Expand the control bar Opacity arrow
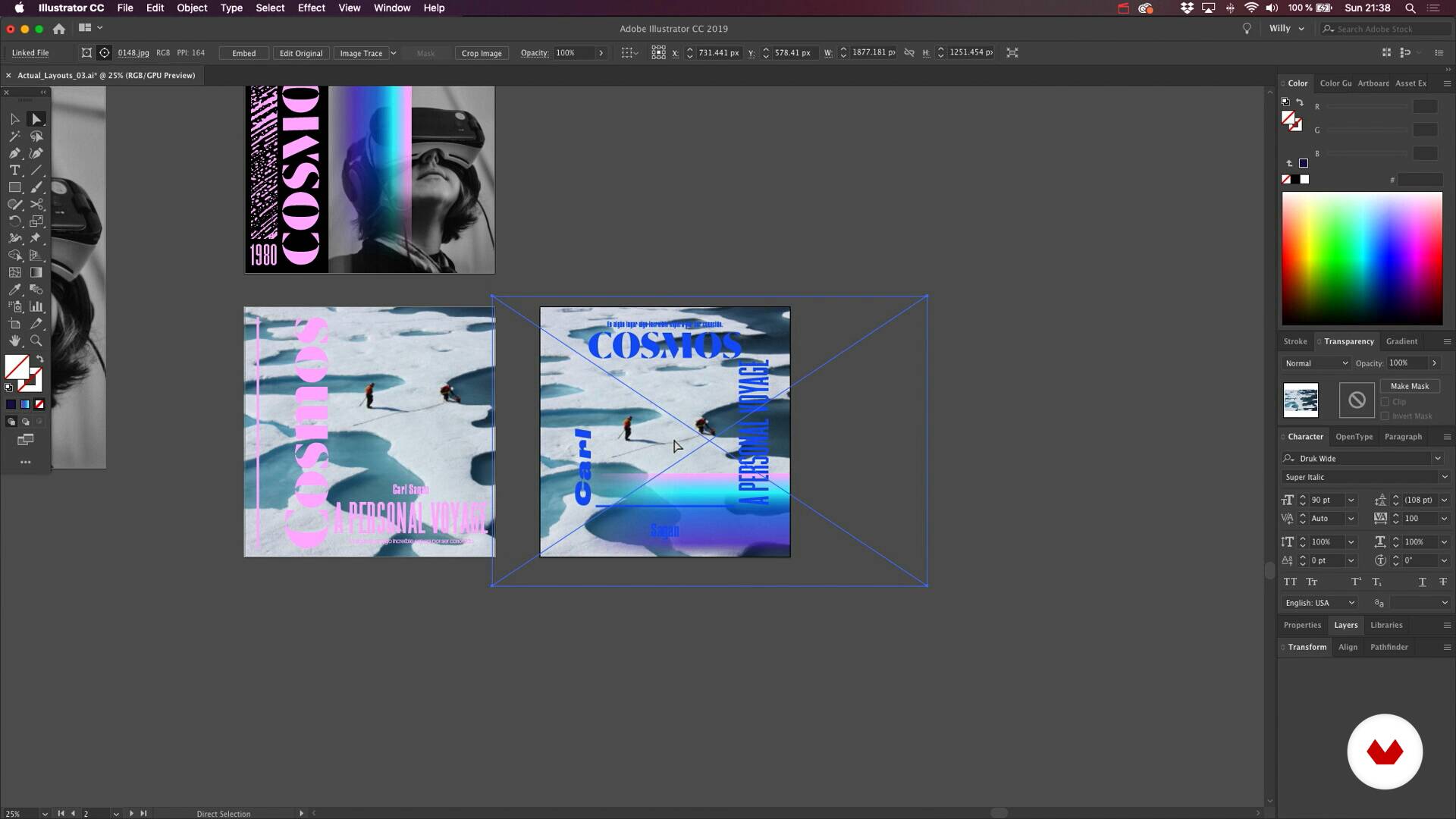Viewport: 1456px width, 819px height. 601,53
